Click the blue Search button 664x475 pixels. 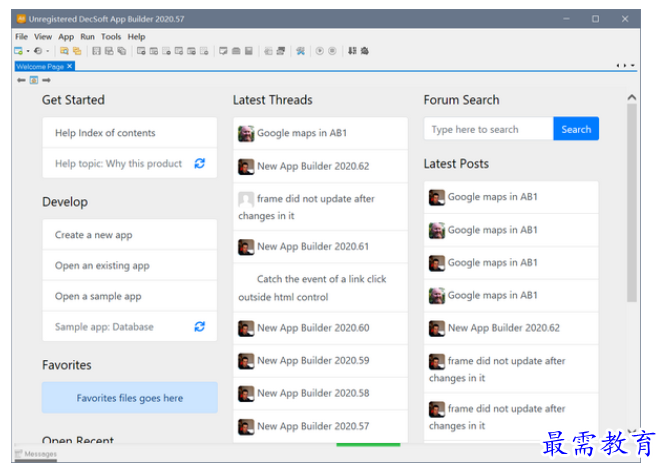click(576, 129)
